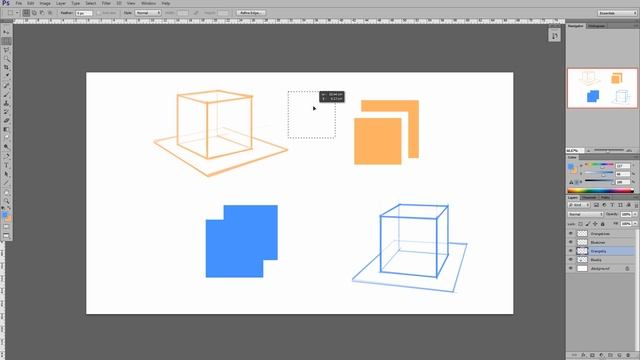Select the Move tool
The height and width of the screenshot is (360, 640).
(x=6, y=32)
